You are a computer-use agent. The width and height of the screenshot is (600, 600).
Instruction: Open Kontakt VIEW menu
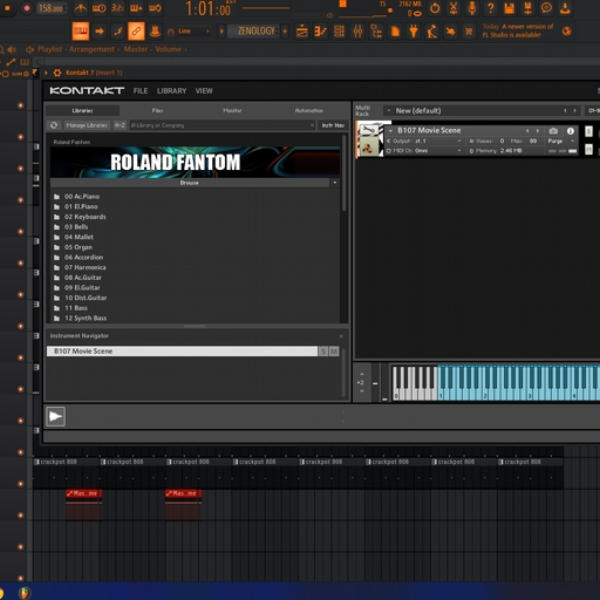[204, 91]
